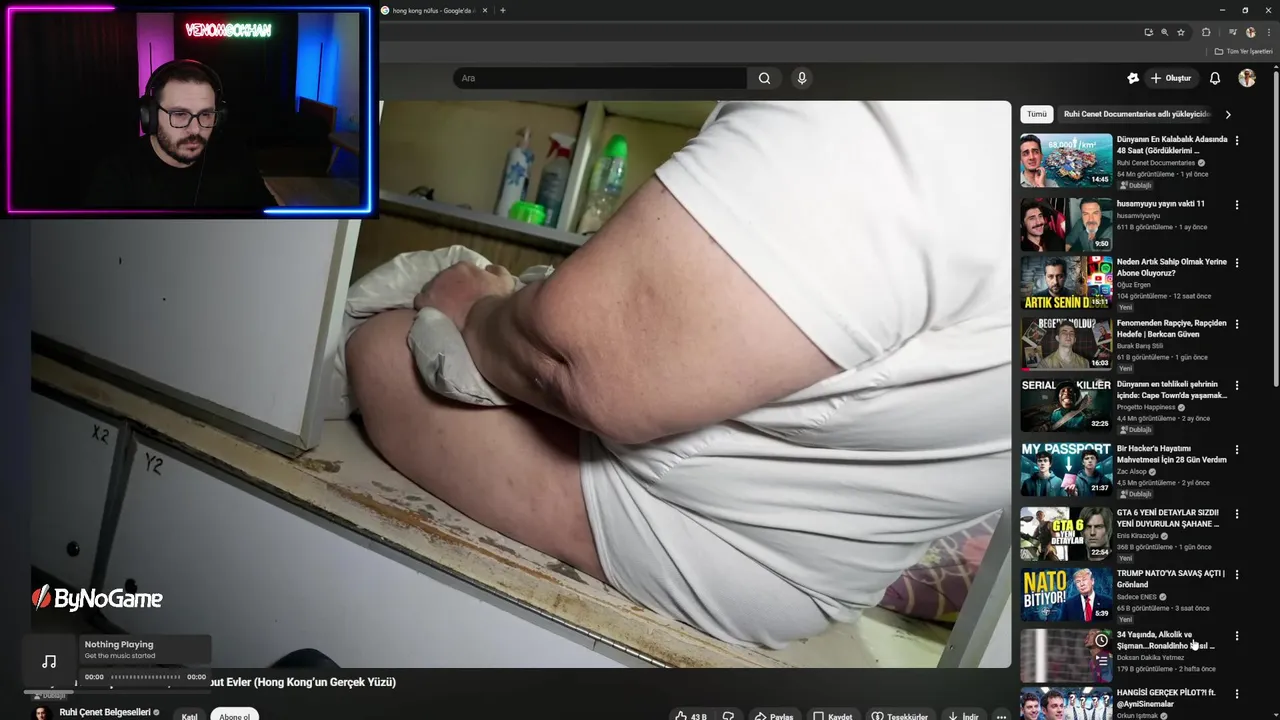Viewport: 1280px width, 720px height.
Task: Open options for Trump NATO'ya Savaş Açtı video
Action: pyautogui.click(x=1237, y=575)
